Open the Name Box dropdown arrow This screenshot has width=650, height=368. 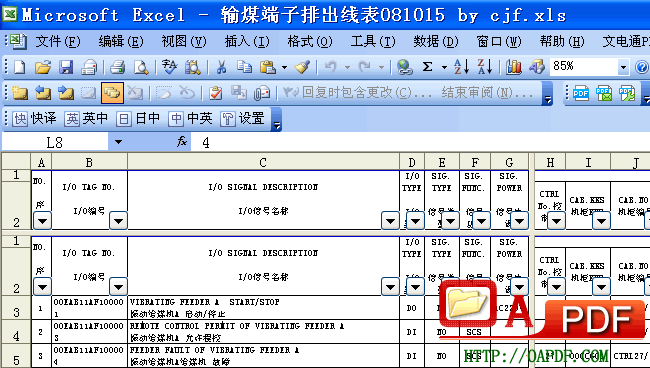tap(118, 142)
